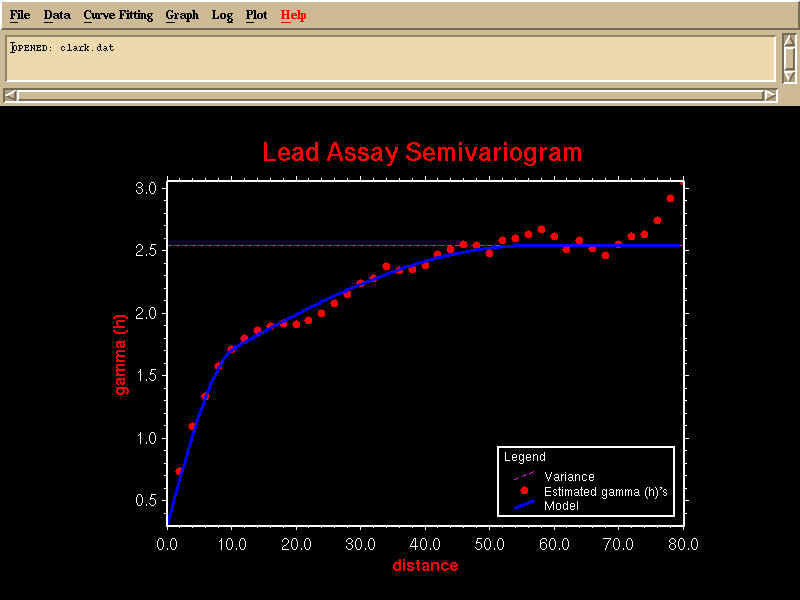Screen dimensions: 800x600
Task: Open the Log menu
Action: click(222, 15)
